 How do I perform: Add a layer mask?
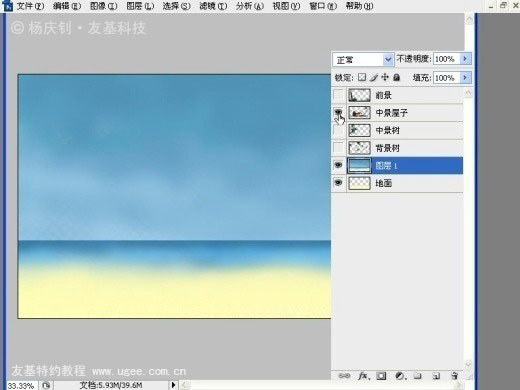pyautogui.click(x=381, y=376)
